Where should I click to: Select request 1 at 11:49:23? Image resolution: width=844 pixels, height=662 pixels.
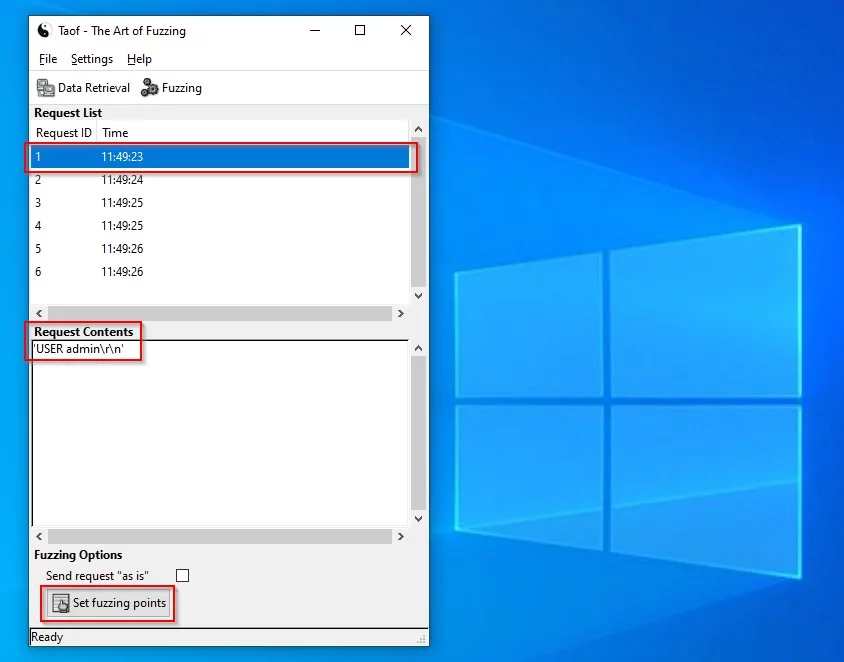[x=220, y=157]
